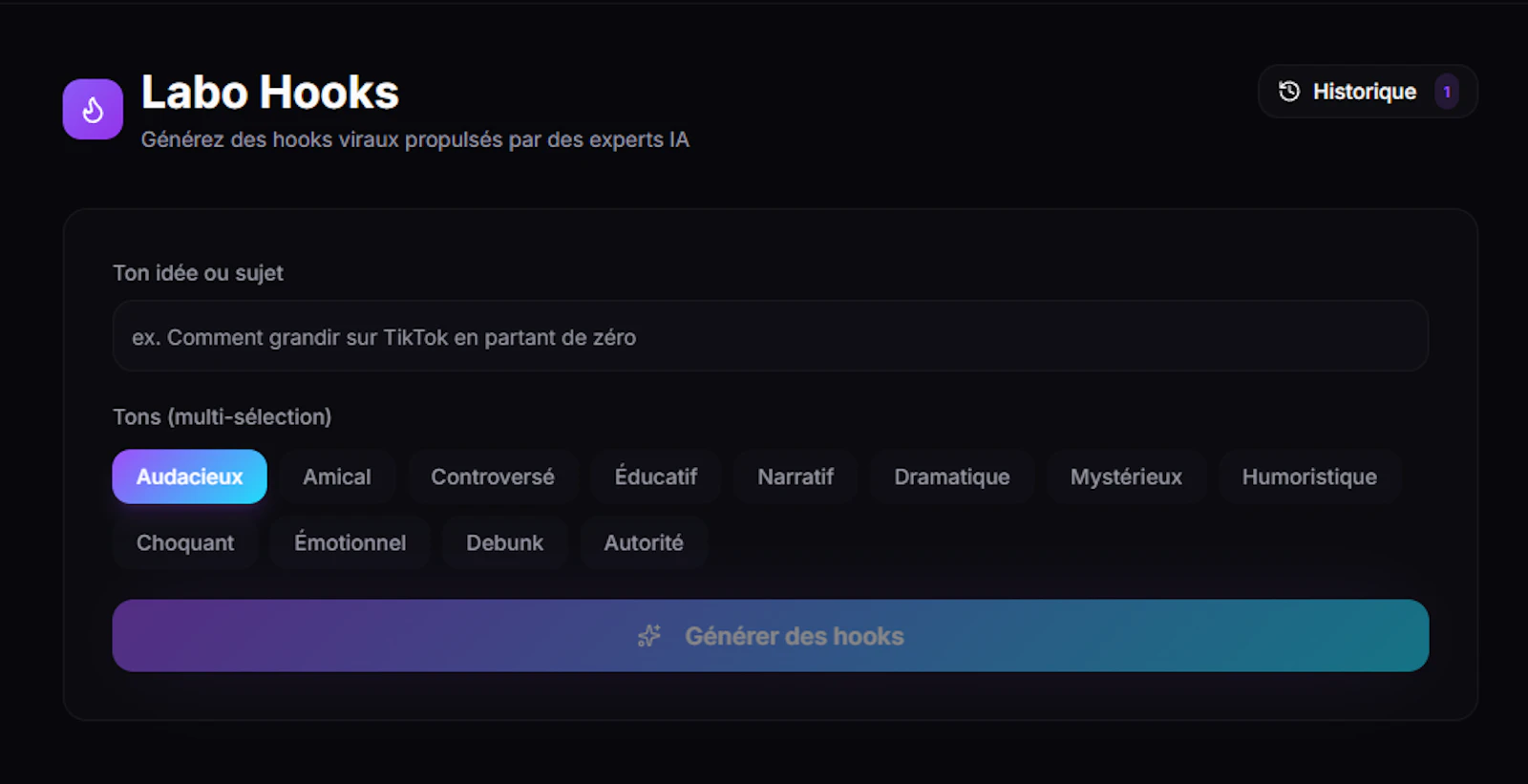Choose the Mystérieux tone
This screenshot has width=1528, height=784.
1126,477
